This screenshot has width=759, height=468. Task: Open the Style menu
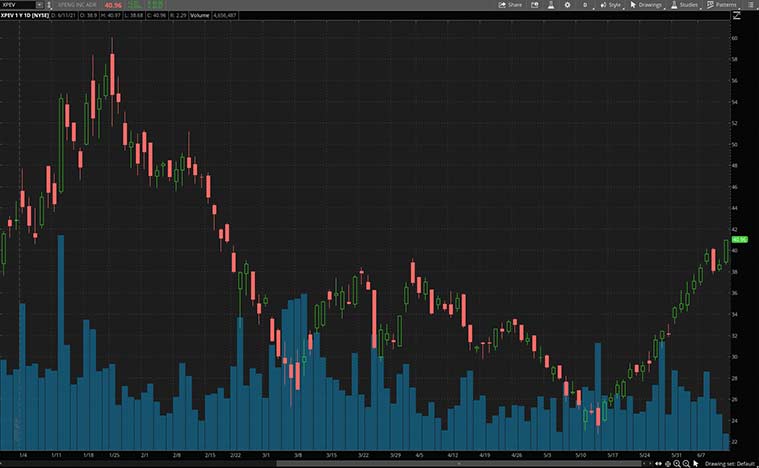coord(610,5)
